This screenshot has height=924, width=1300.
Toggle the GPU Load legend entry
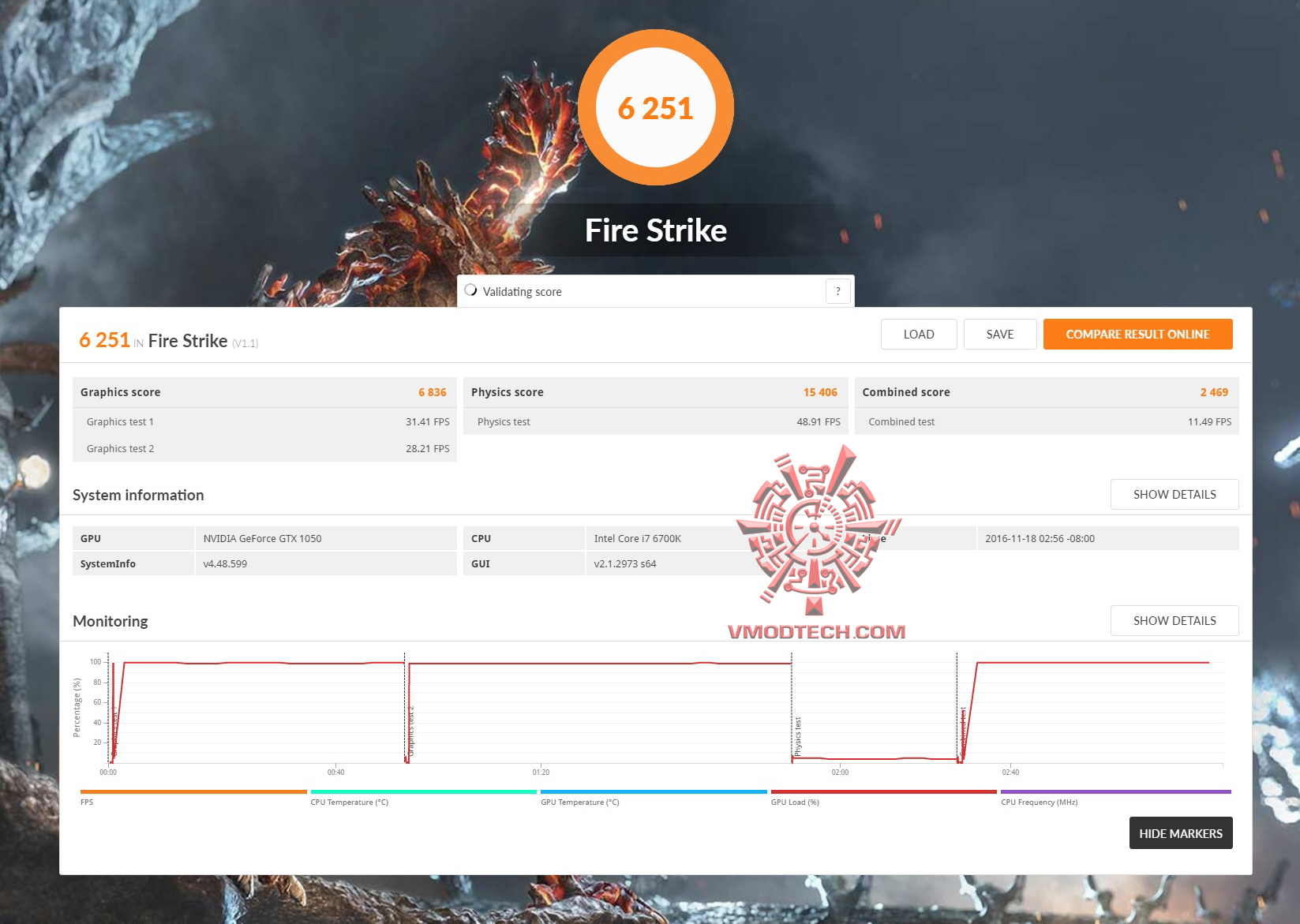884,797
